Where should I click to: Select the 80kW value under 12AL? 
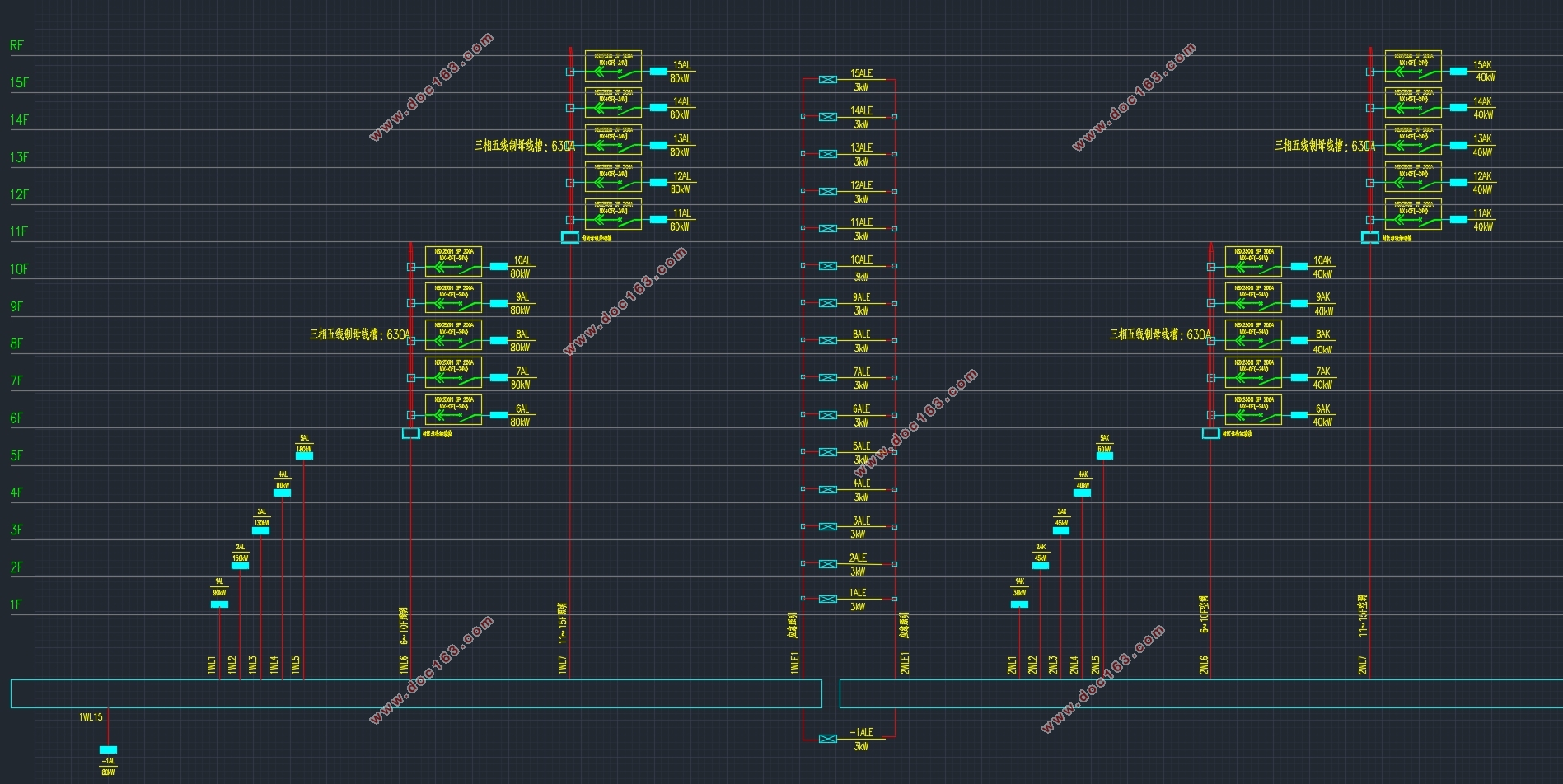pos(680,189)
